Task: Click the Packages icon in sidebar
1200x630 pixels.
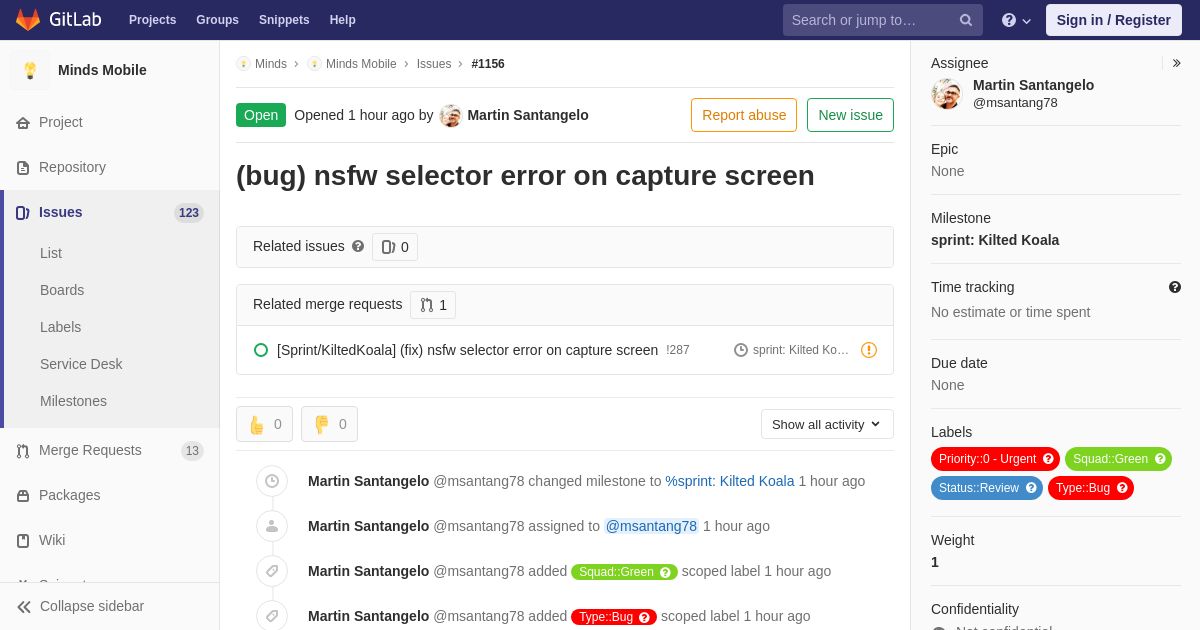Action: click(x=23, y=495)
